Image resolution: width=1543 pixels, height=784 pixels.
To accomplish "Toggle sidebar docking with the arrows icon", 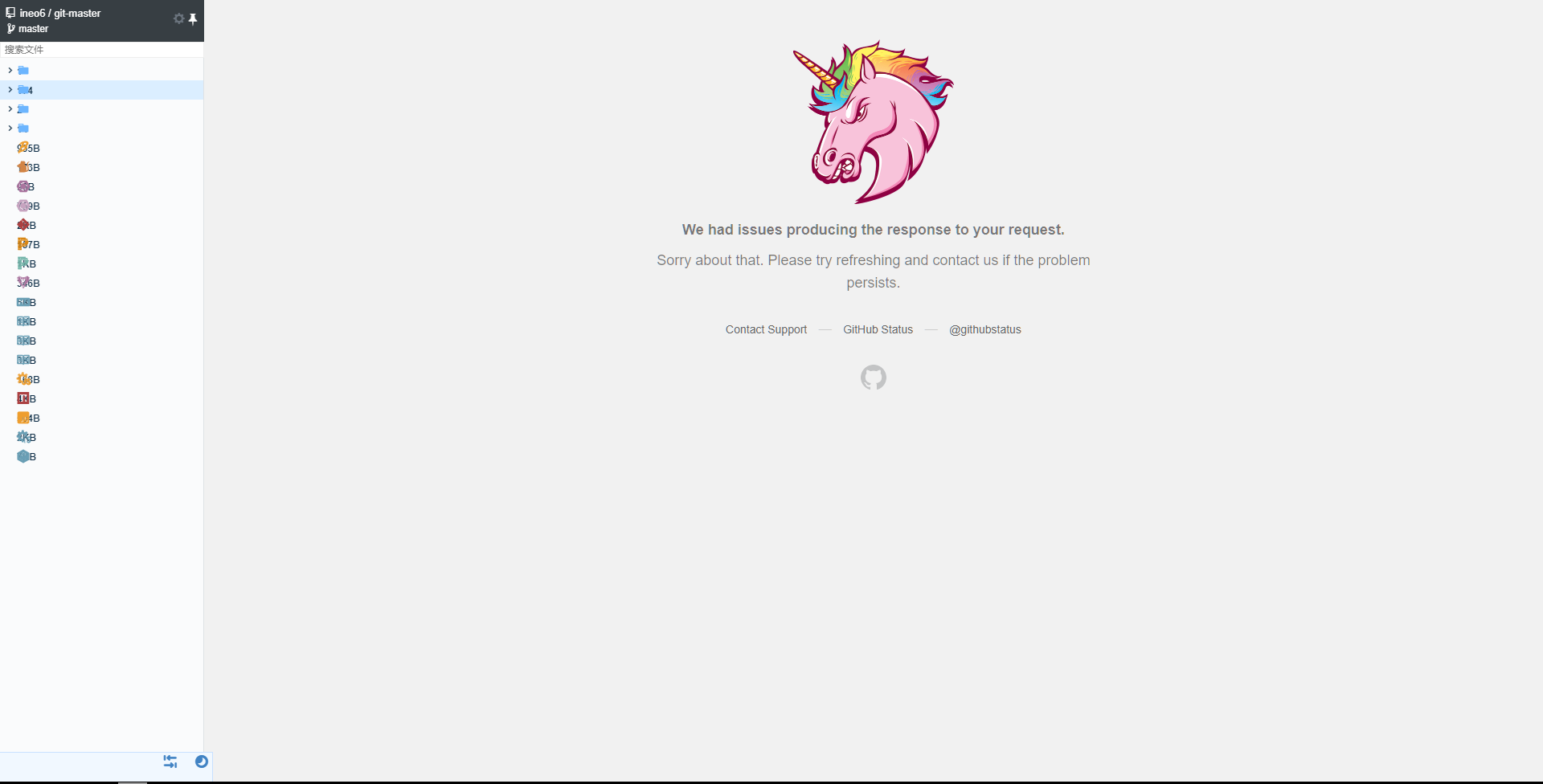I will point(170,762).
